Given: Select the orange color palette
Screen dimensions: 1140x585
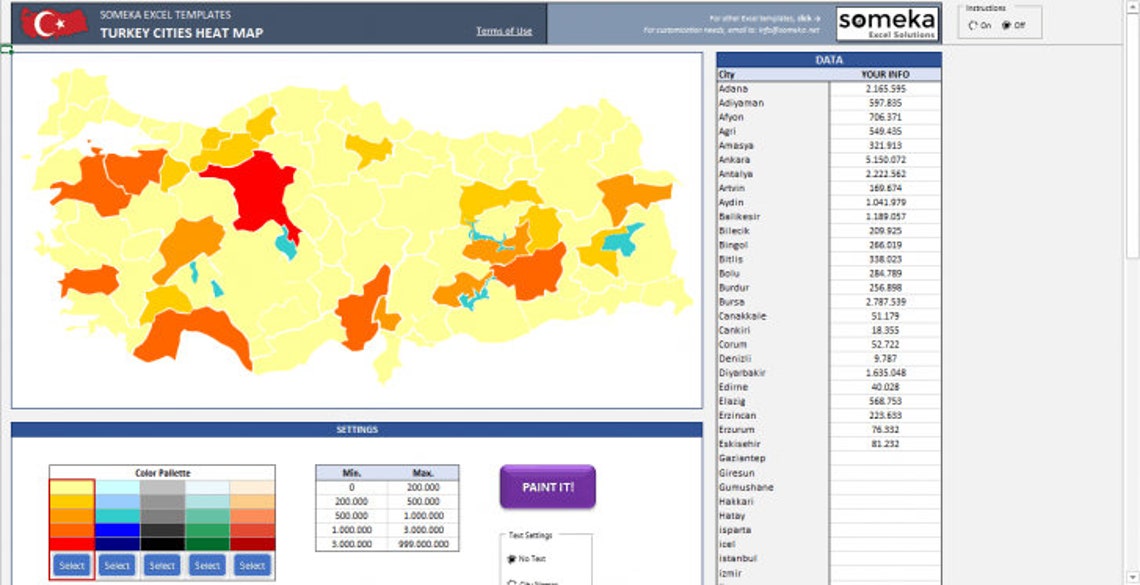Looking at the screenshot, I should coord(72,565).
